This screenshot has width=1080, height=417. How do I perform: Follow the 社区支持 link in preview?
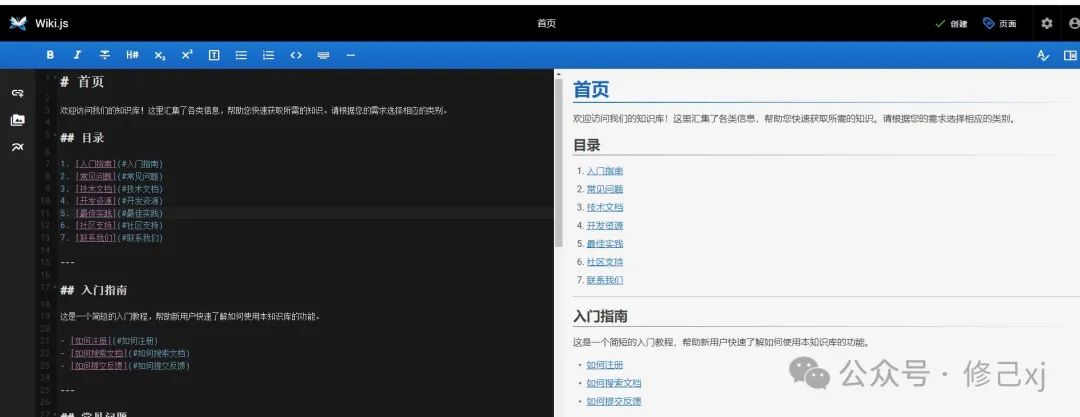pyautogui.click(x=605, y=262)
